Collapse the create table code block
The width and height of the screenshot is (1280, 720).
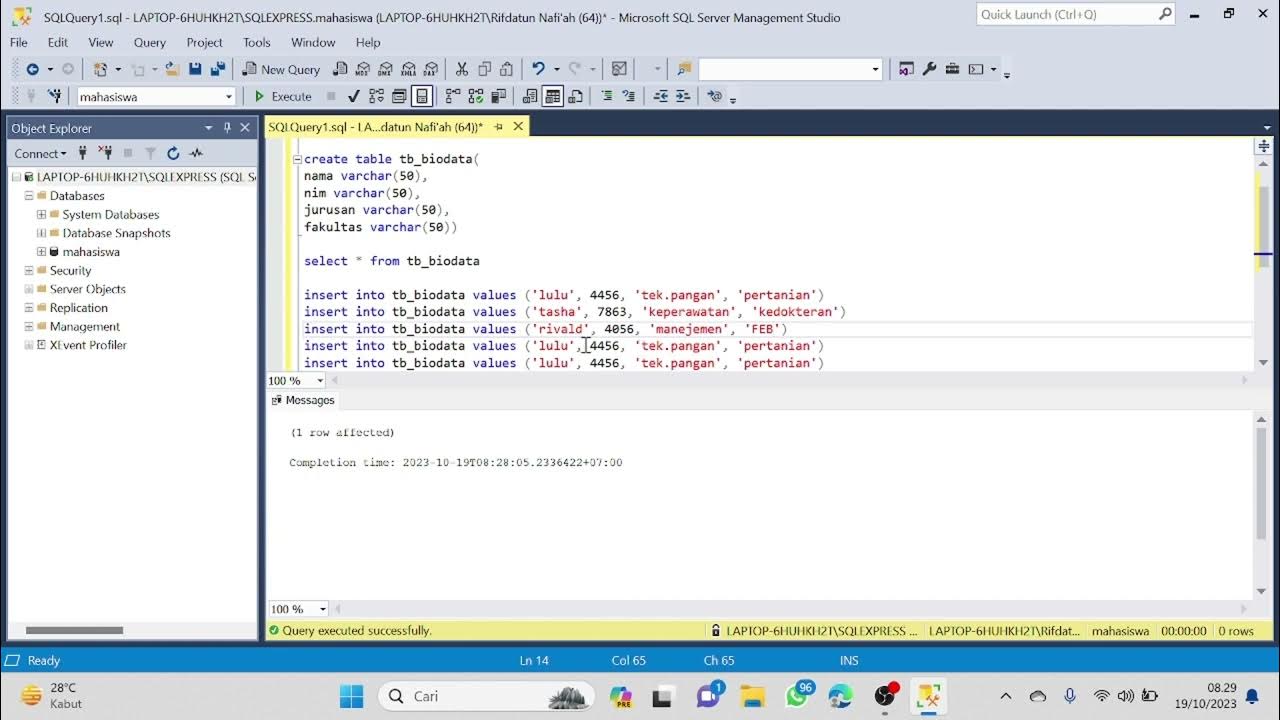297,159
